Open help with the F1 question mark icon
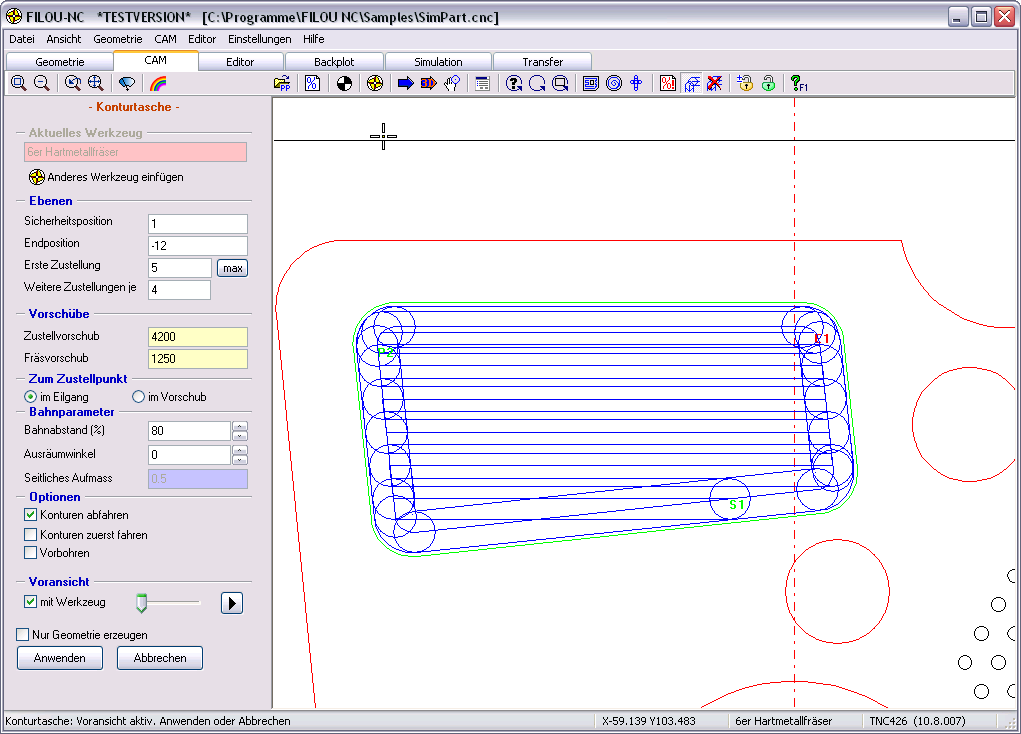Image resolution: width=1021 pixels, height=734 pixels. [x=798, y=84]
